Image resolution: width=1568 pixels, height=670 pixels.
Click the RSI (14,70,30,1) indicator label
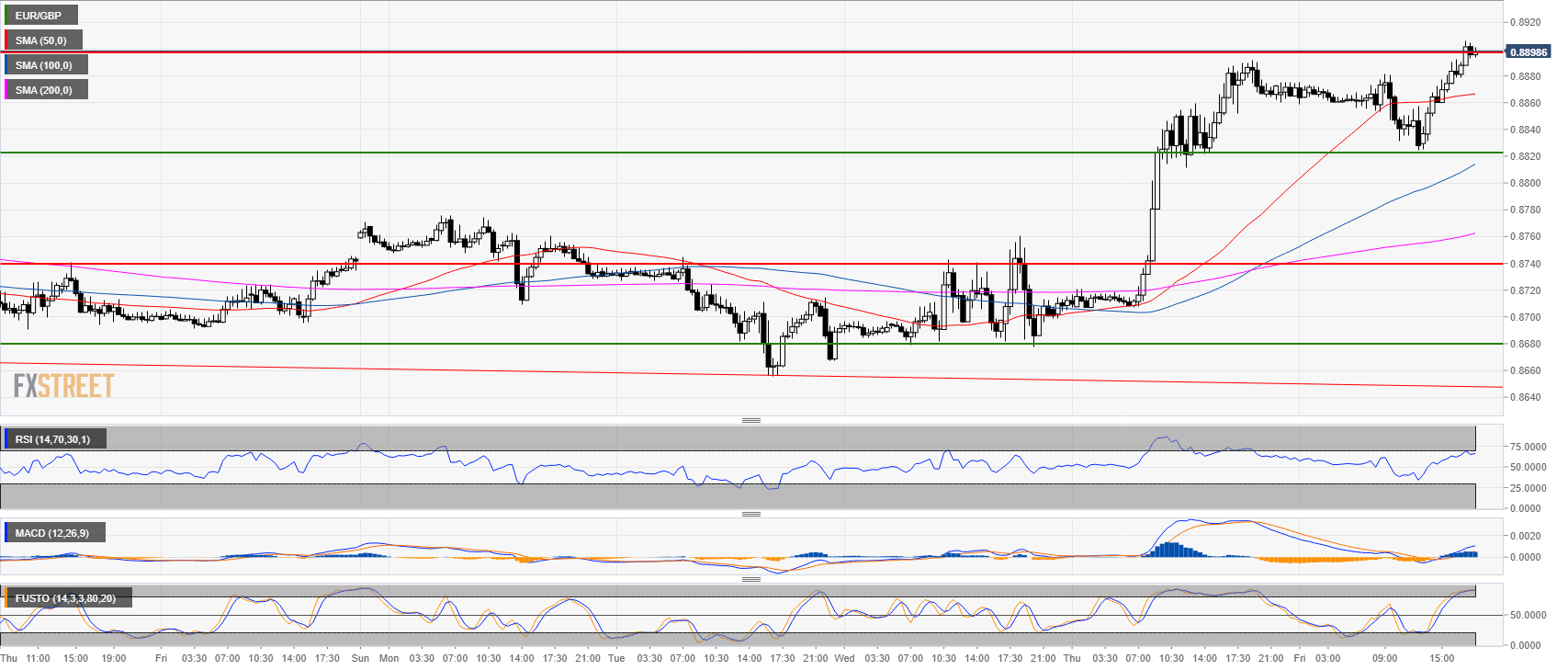53,439
